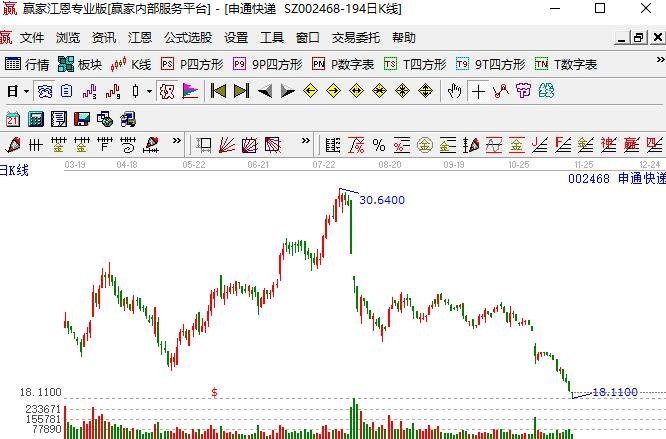Open the notepad icon
Viewport: 666px width, 439px height.
(59, 119)
